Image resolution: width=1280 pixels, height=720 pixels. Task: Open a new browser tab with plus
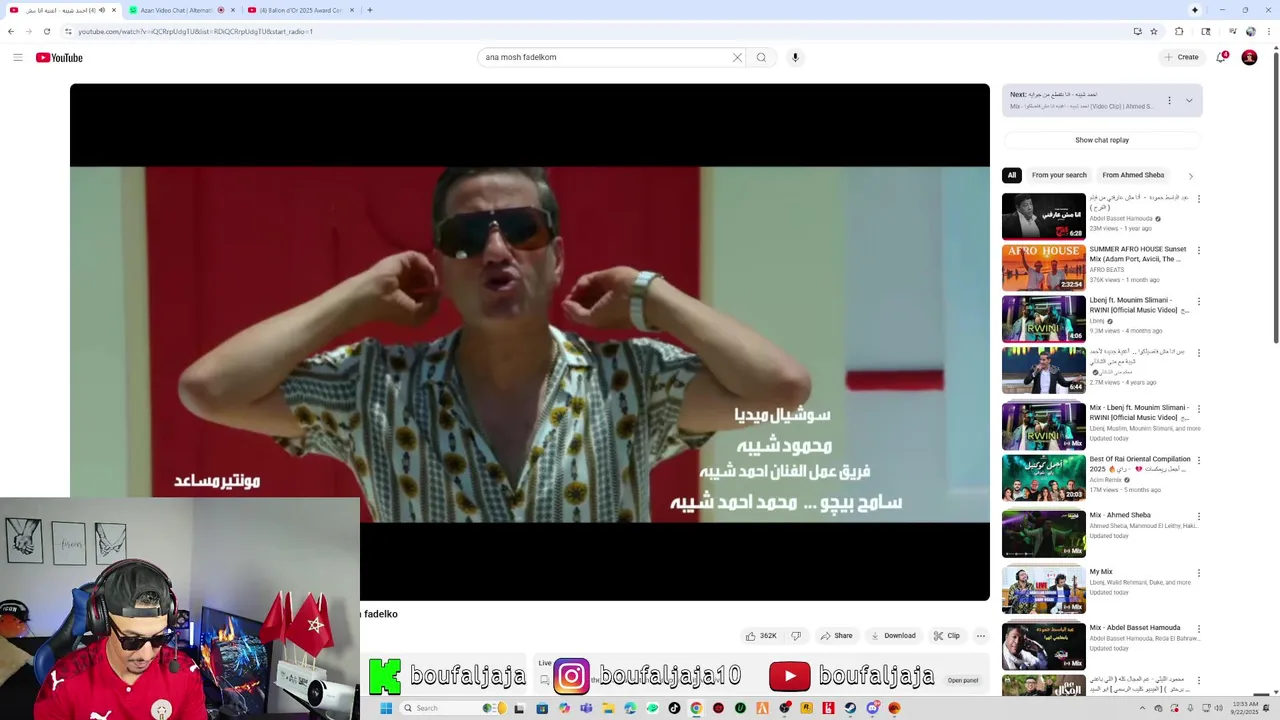370,10
